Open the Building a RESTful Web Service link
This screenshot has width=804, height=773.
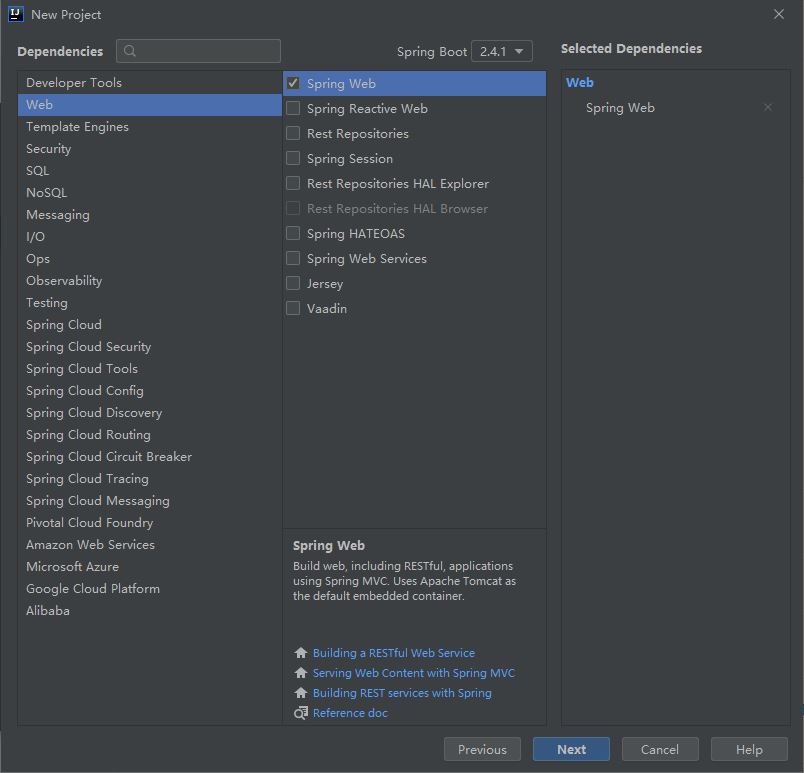pos(394,653)
